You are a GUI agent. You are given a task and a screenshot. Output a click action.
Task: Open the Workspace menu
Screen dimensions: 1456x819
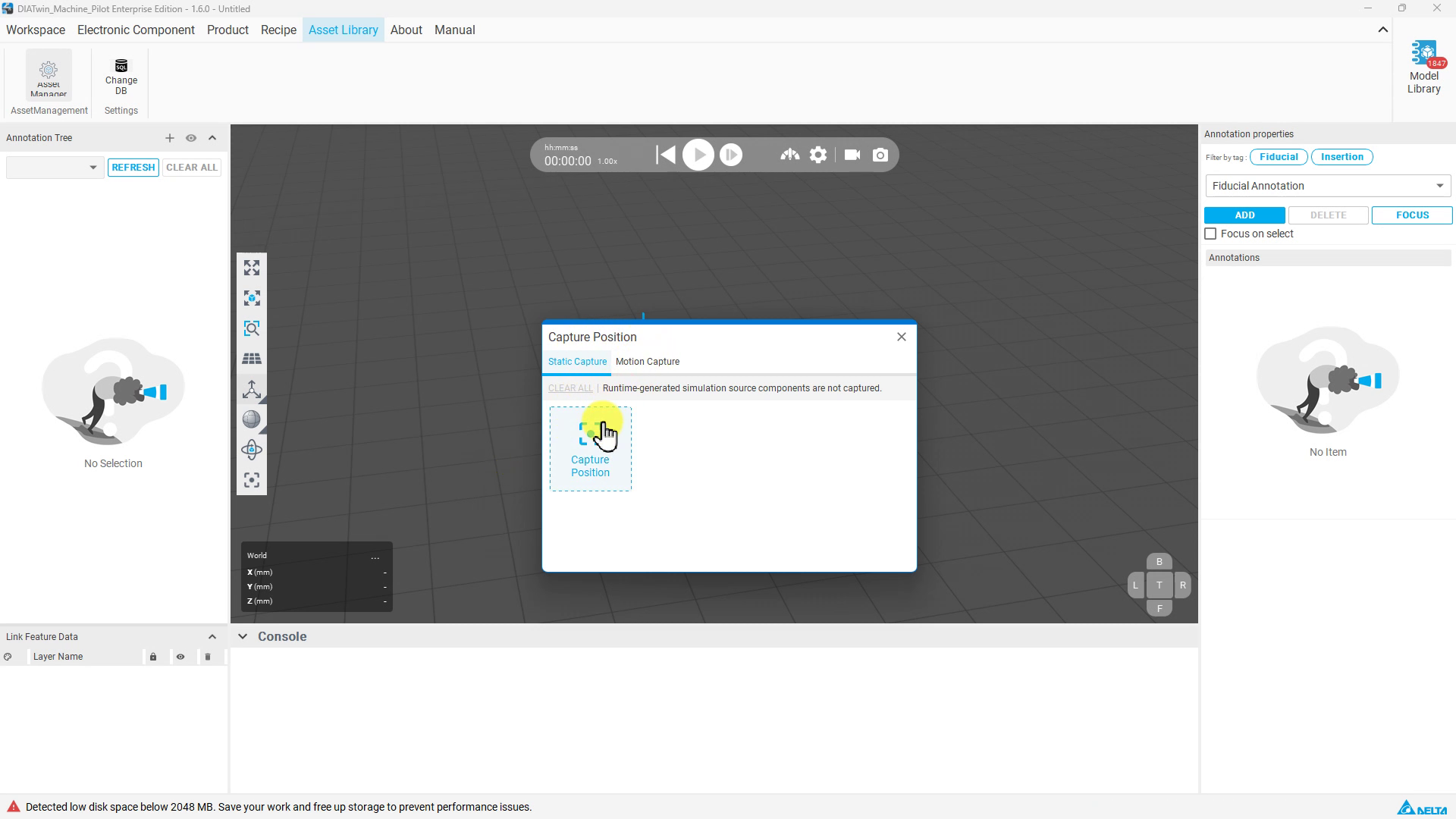[x=36, y=30]
